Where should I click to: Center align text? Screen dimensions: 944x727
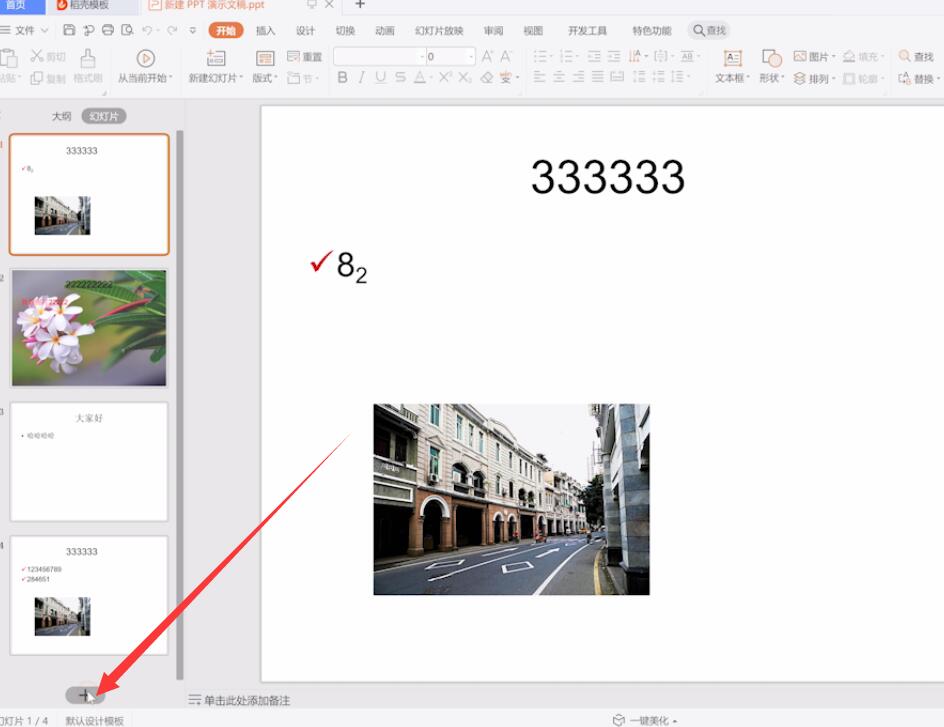click(559, 77)
